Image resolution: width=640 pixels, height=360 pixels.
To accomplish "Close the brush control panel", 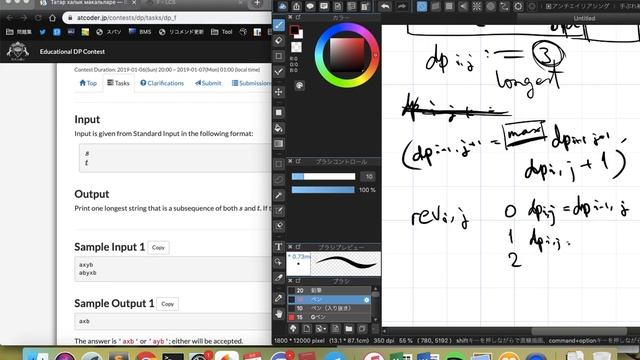I will pyautogui.click(x=290, y=161).
